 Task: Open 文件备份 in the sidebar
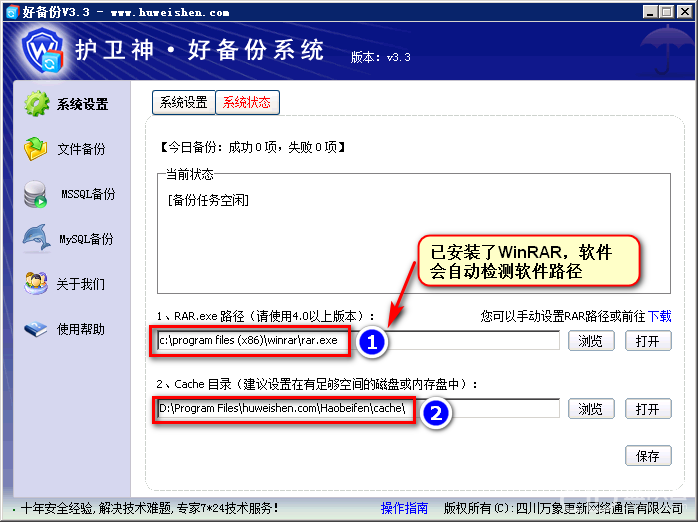pos(81,149)
